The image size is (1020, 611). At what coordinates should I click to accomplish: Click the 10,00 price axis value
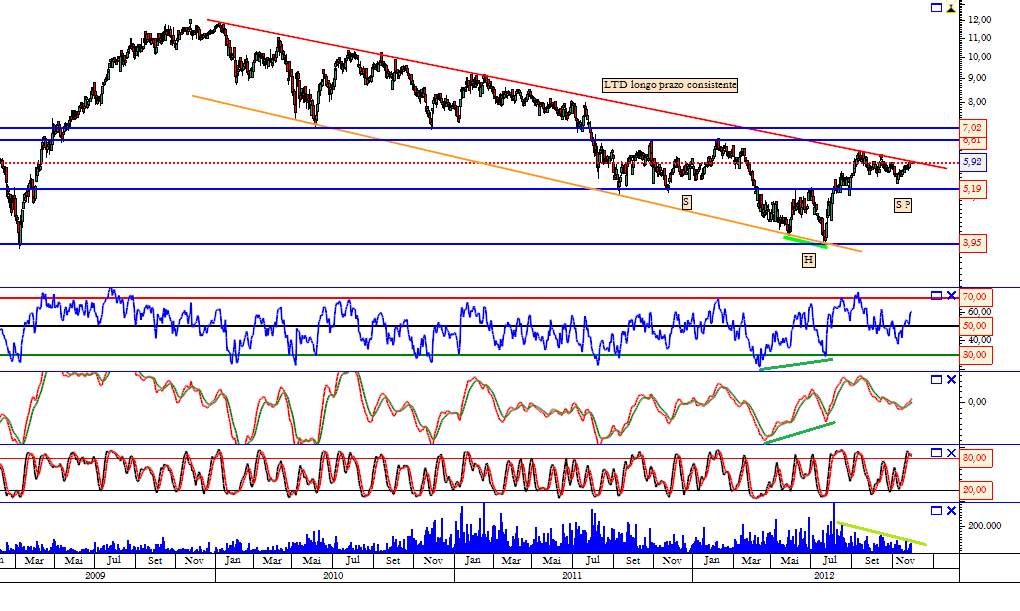click(980, 57)
